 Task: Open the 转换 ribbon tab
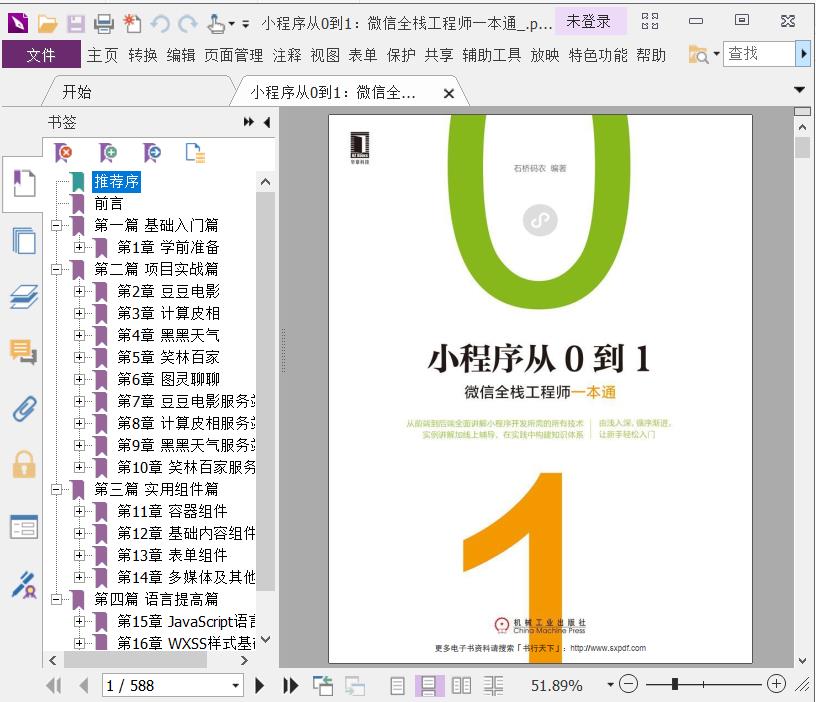tap(143, 55)
